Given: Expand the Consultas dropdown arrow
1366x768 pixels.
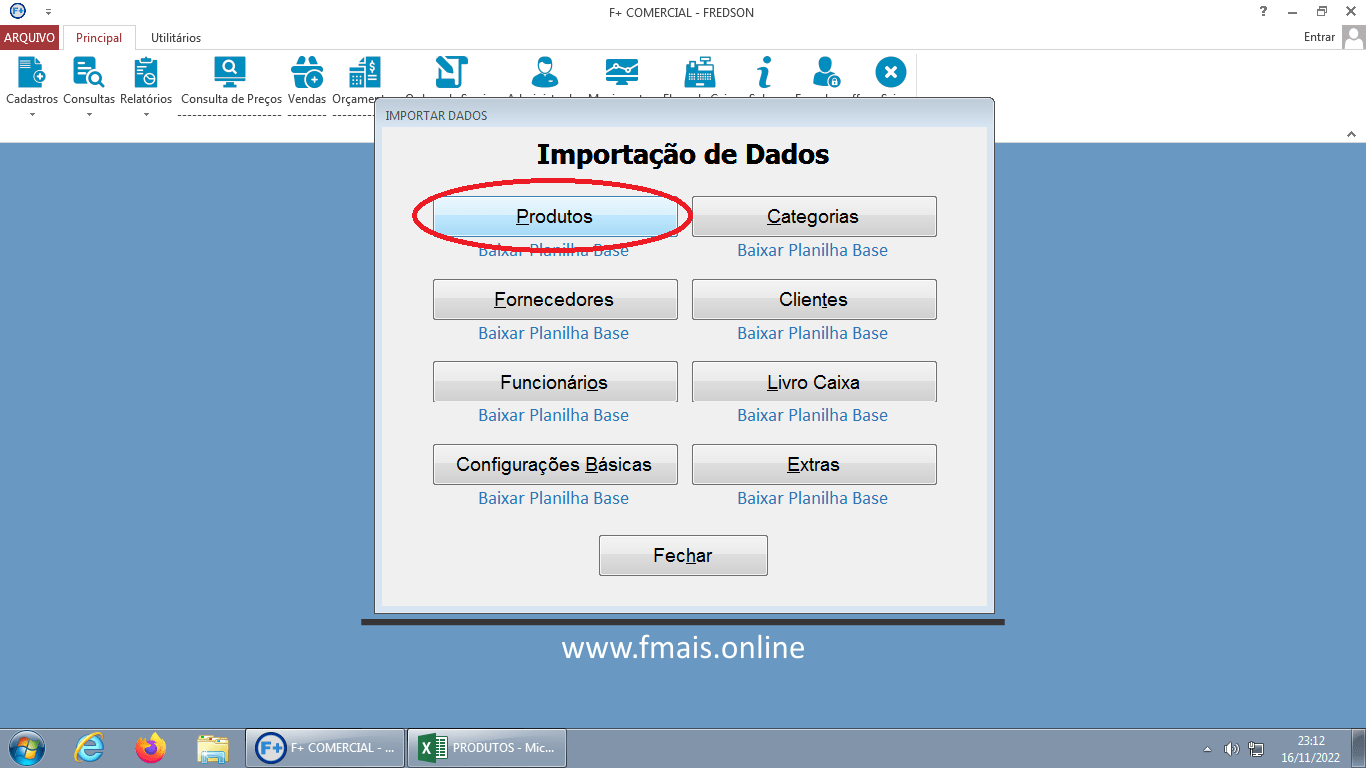Looking at the screenshot, I should 89,114.
